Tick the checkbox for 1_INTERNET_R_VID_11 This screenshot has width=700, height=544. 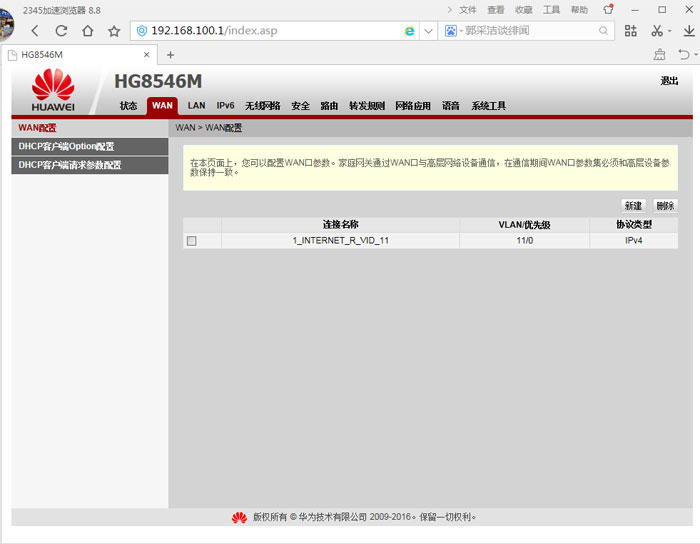point(192,241)
